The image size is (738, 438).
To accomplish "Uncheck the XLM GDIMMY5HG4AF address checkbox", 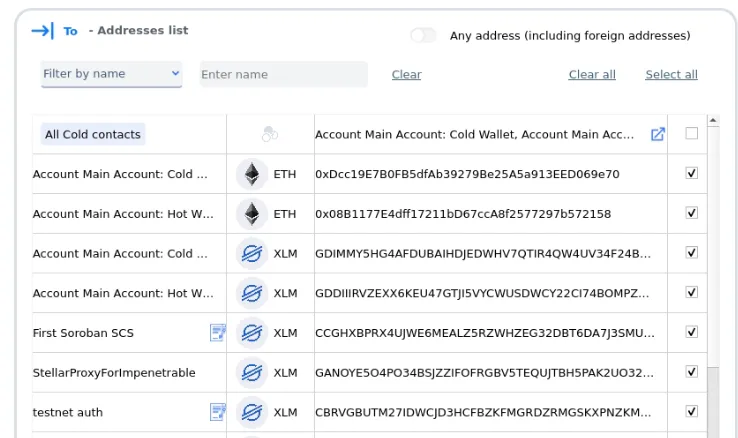I will point(691,253).
